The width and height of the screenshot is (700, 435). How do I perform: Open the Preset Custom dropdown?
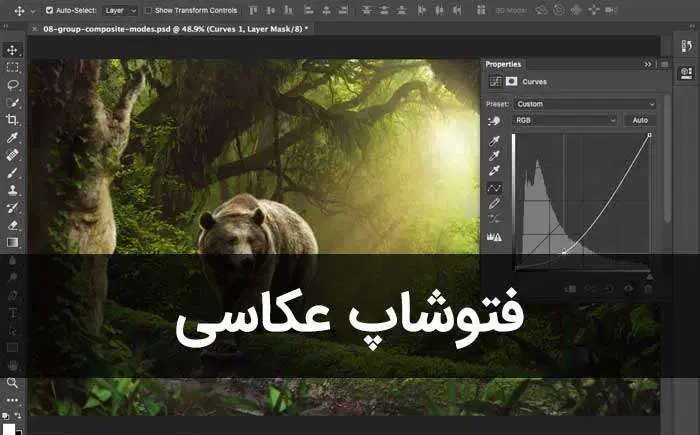[x=585, y=104]
